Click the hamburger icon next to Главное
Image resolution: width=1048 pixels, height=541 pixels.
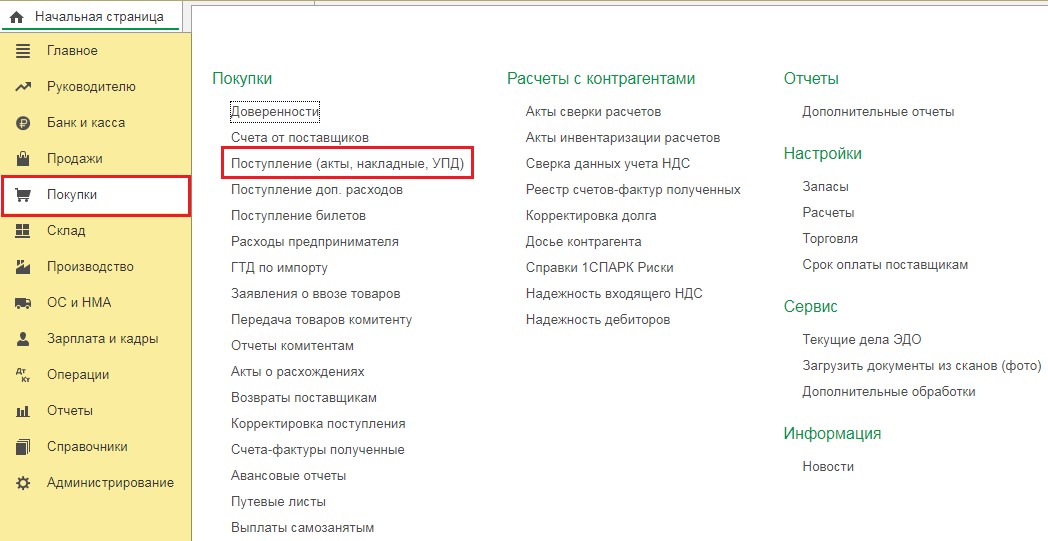pos(23,51)
